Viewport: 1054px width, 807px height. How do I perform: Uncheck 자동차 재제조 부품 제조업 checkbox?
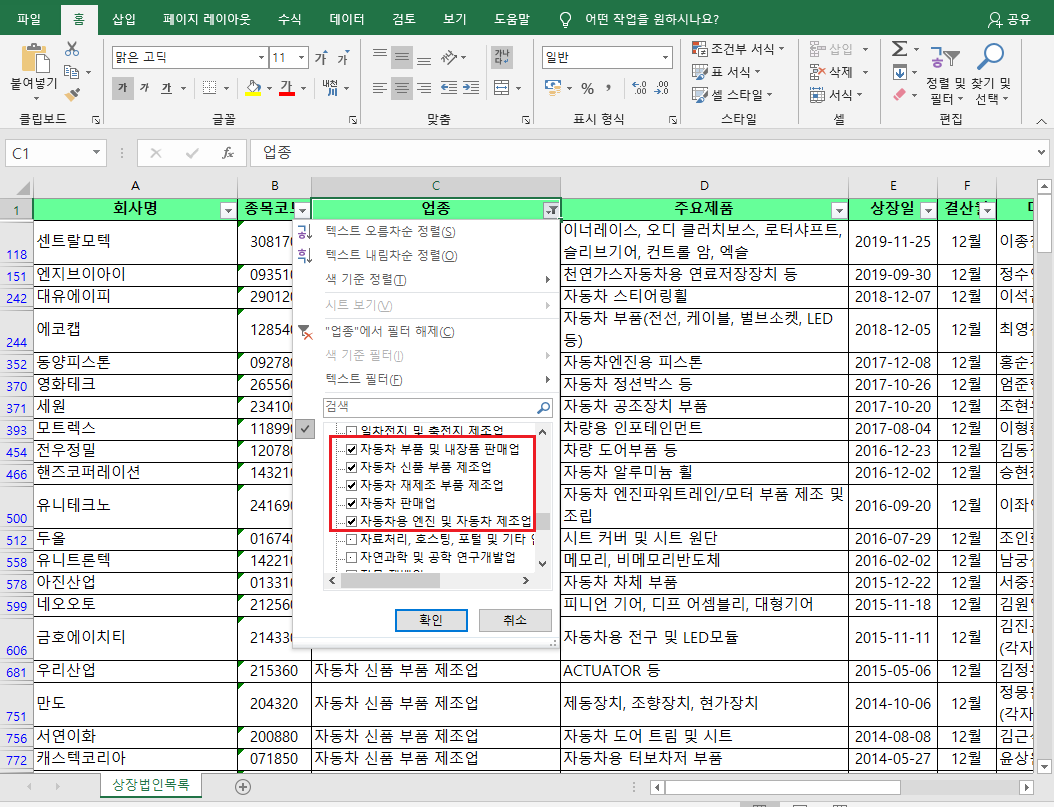[351, 485]
